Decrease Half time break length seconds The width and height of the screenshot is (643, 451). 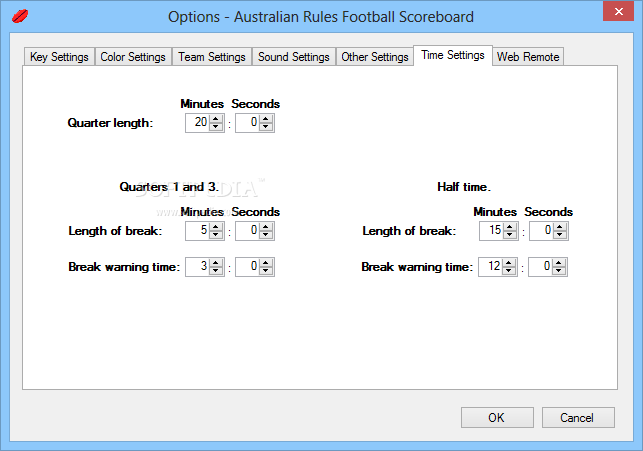[559, 235]
